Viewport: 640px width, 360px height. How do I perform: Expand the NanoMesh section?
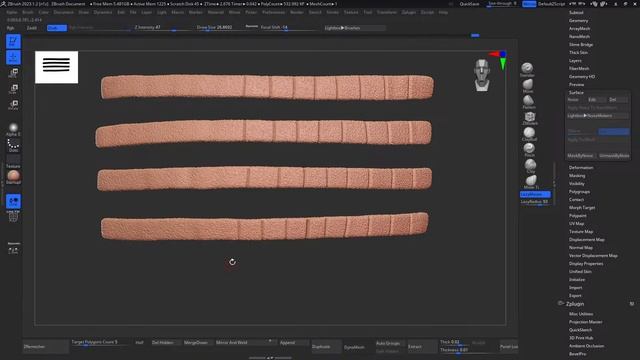click(579, 36)
